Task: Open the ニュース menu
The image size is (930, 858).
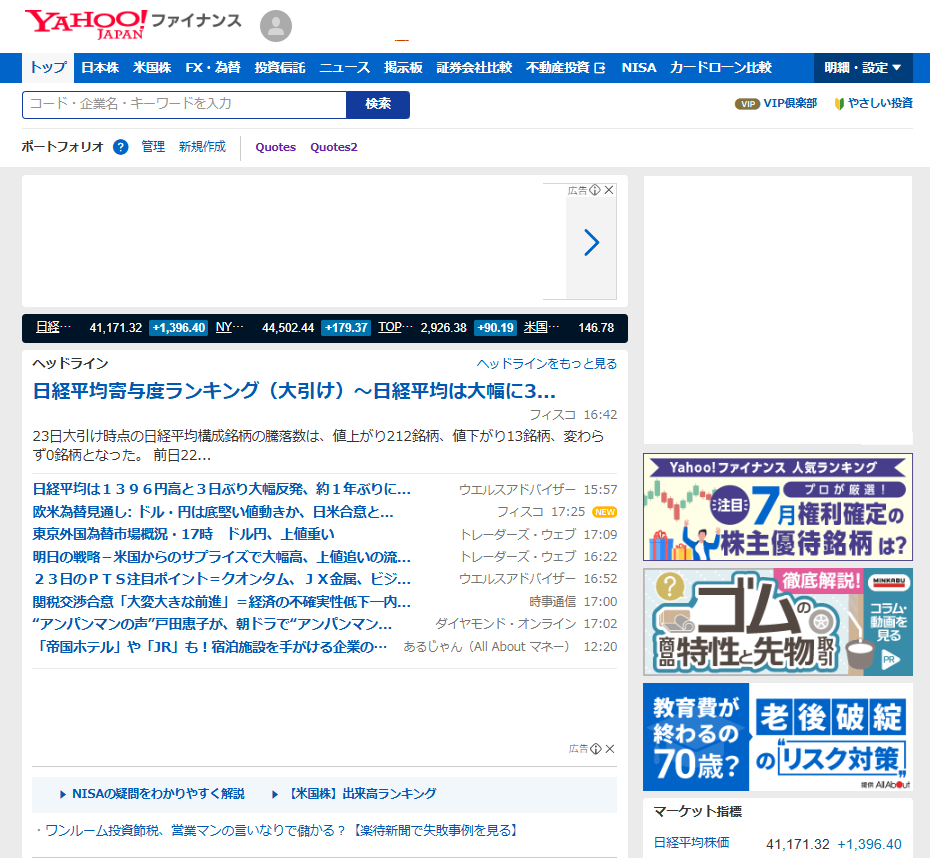Action: click(x=345, y=68)
